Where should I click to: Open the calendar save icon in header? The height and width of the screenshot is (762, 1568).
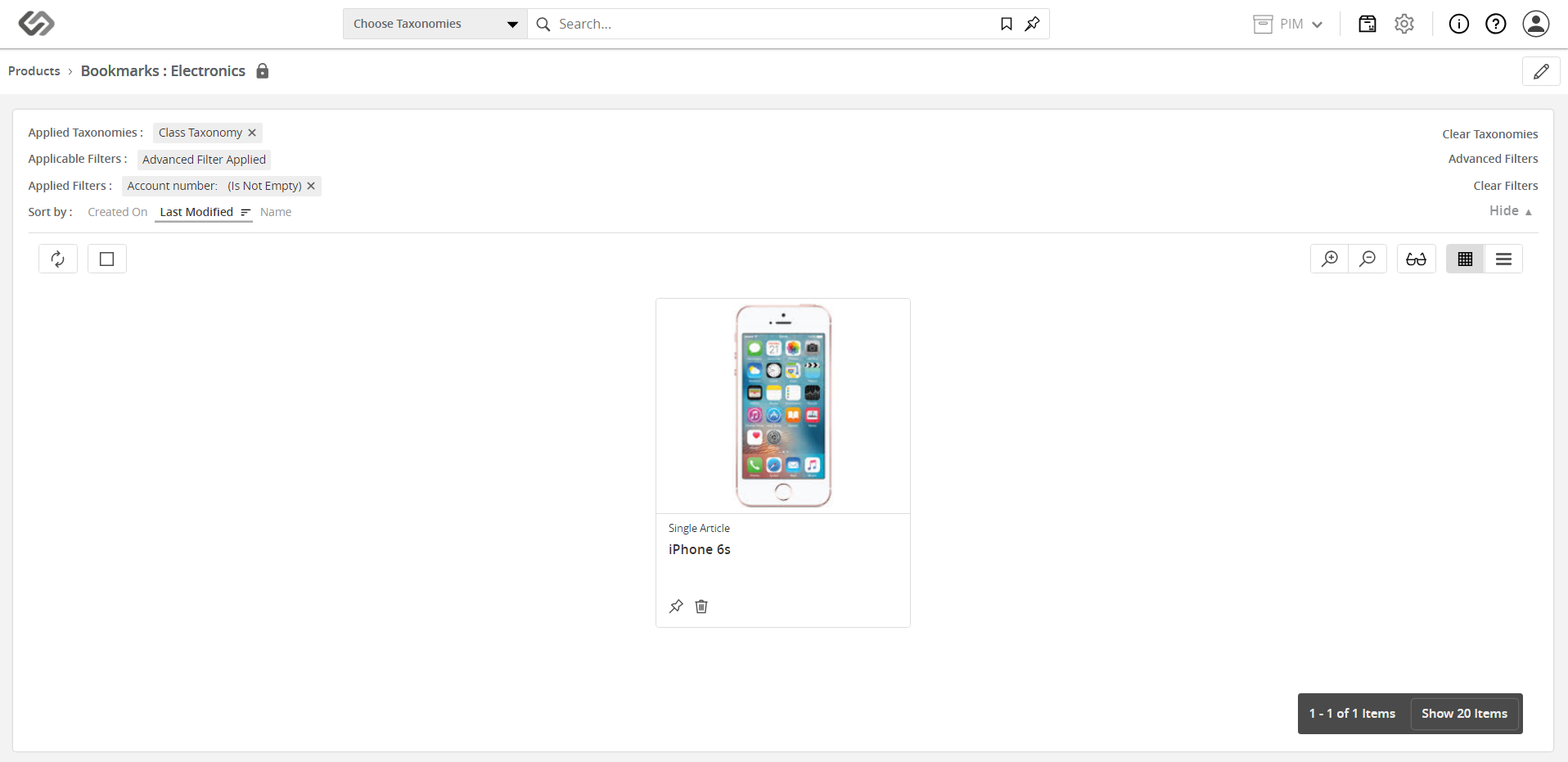[1367, 24]
